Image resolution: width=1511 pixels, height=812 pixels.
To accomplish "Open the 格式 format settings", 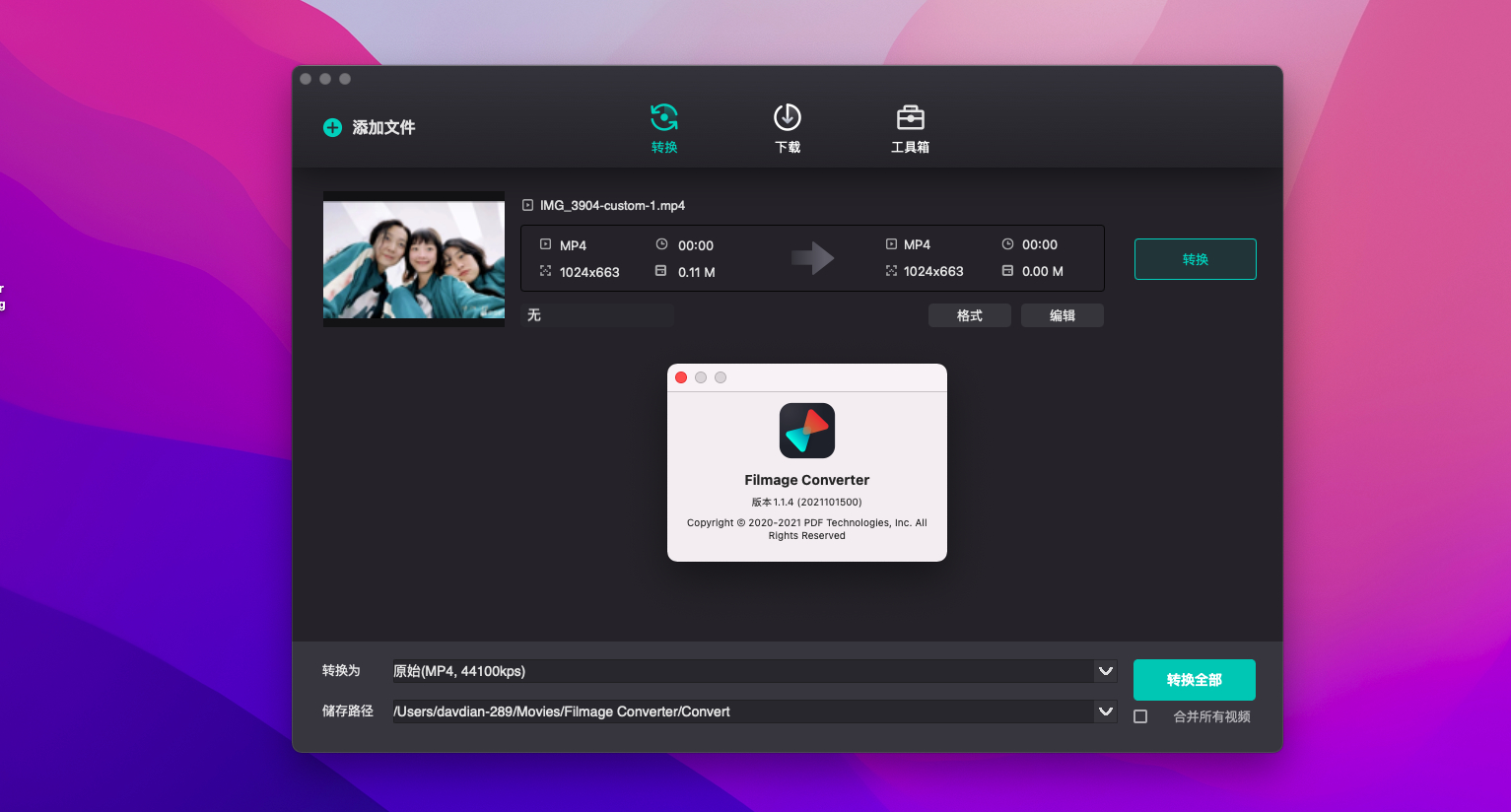I will tap(970, 315).
